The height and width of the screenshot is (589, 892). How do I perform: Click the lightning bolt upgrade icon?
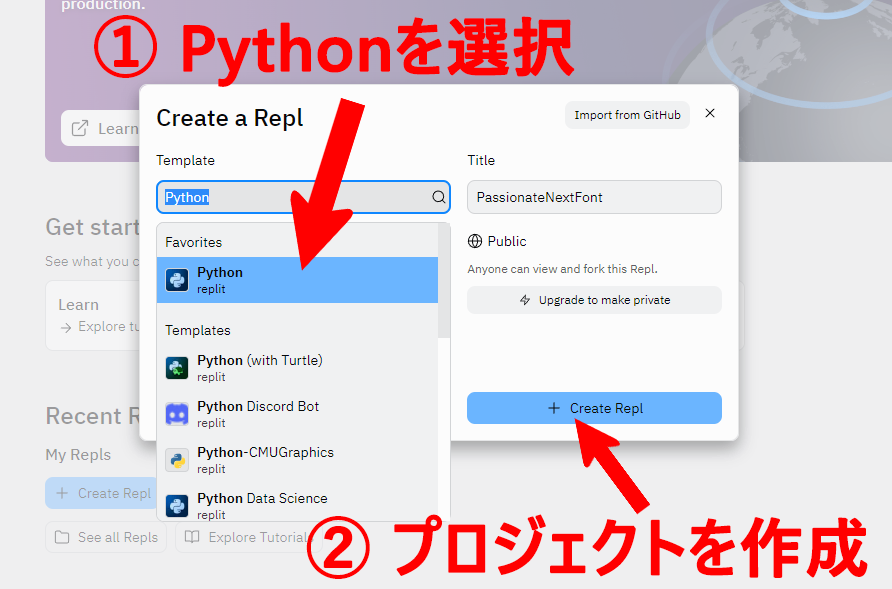tap(525, 300)
